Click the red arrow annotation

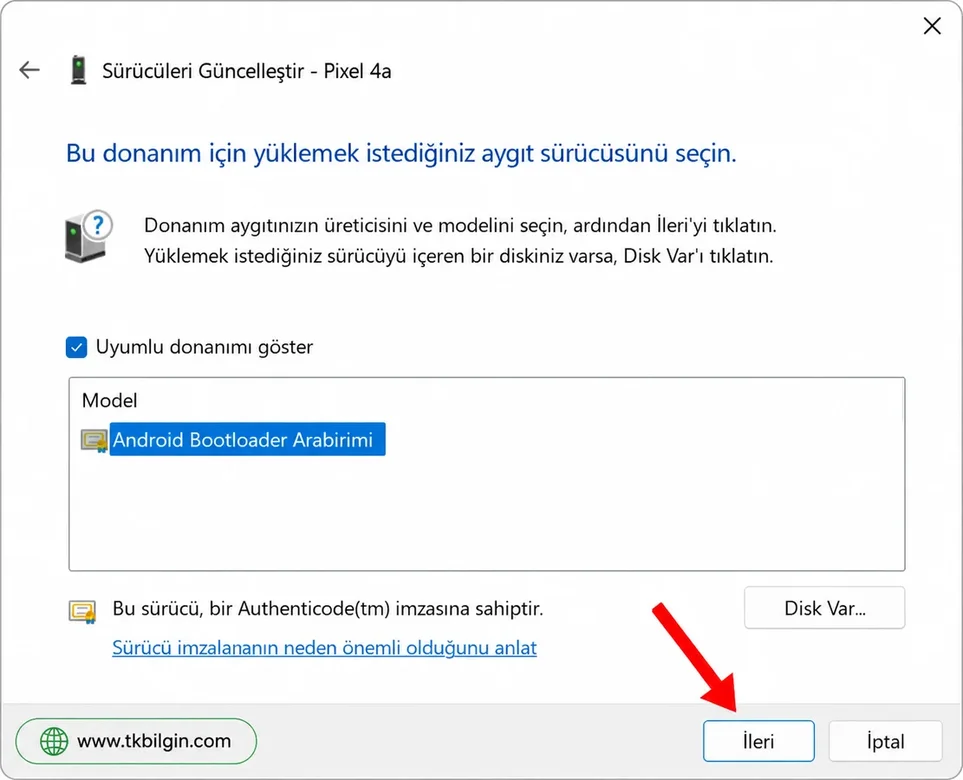click(x=697, y=658)
